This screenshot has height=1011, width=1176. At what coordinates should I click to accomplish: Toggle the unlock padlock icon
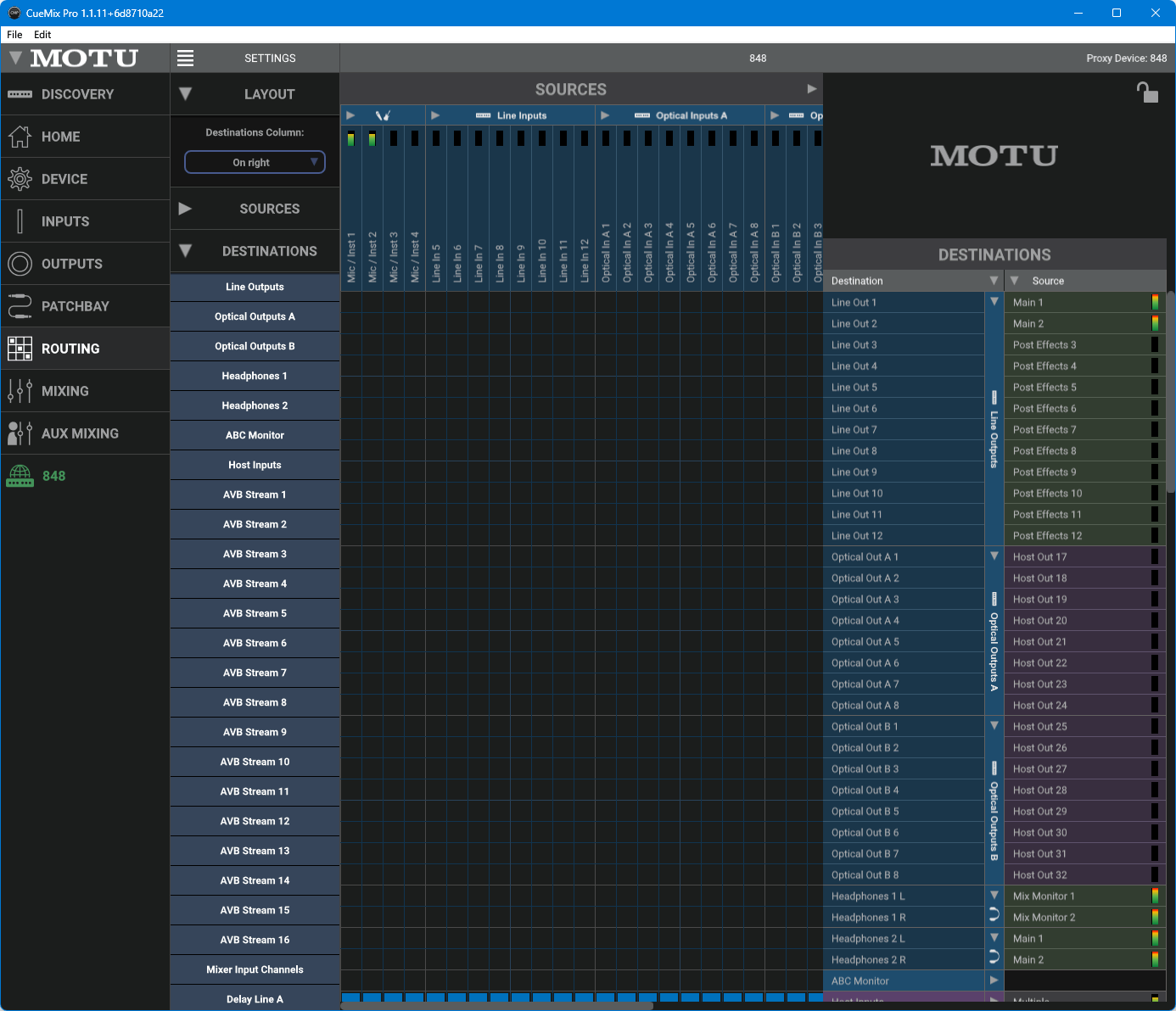click(1147, 92)
